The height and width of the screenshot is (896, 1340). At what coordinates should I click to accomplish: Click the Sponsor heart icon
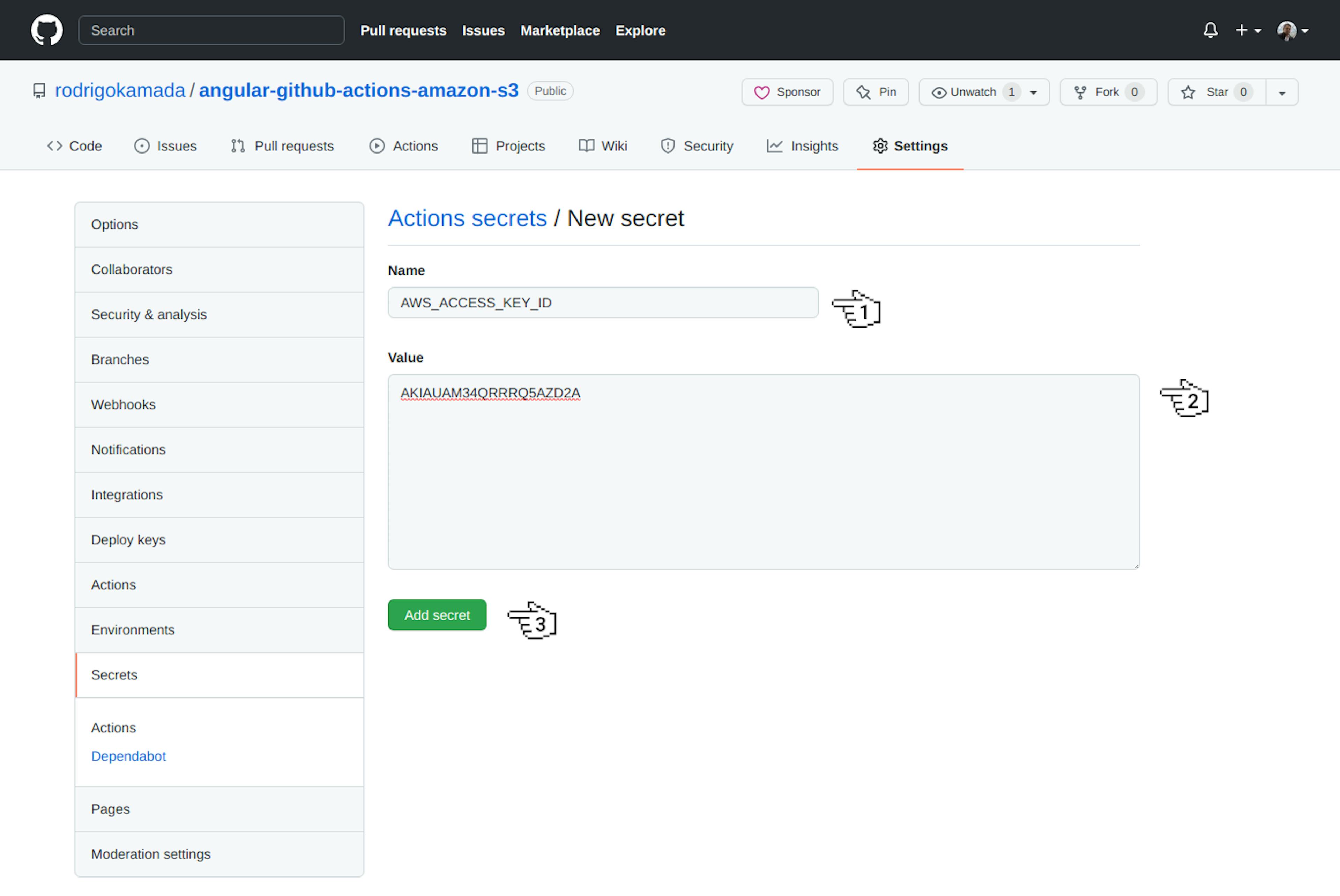[762, 92]
